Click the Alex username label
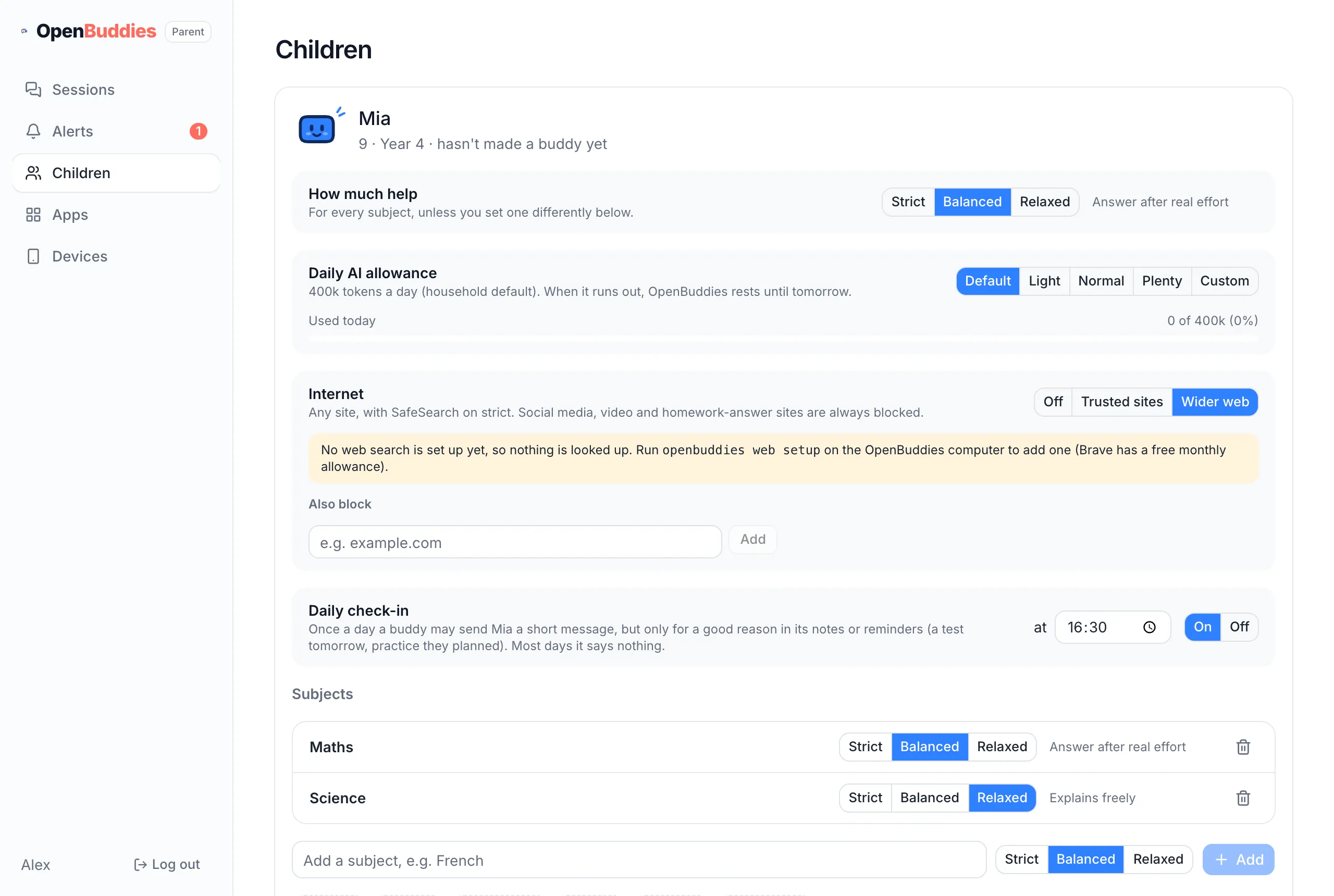 tap(35, 865)
